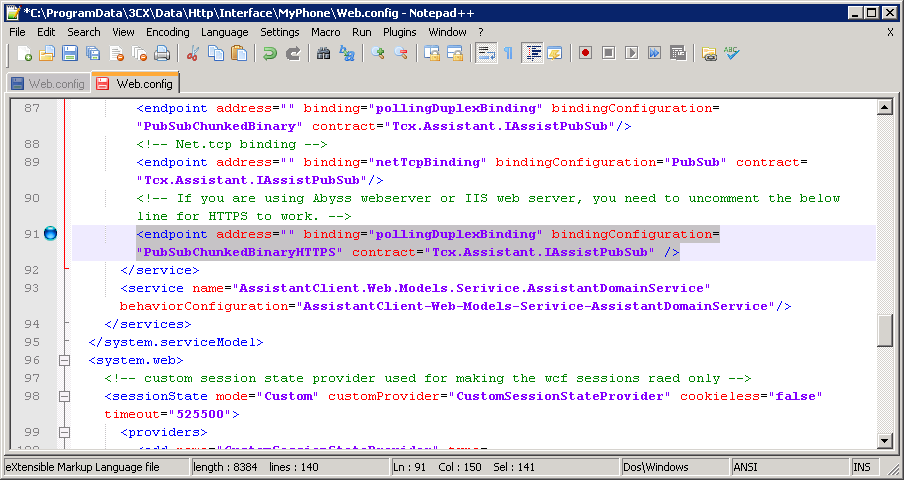The width and height of the screenshot is (904, 480).
Task: Open the Plugins menu
Action: (400, 32)
